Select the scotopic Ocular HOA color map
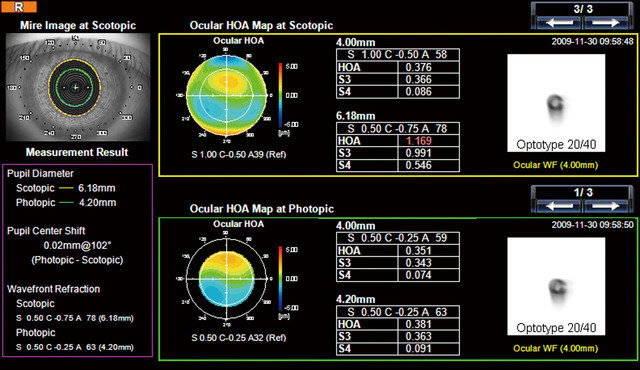Image resolution: width=640 pixels, height=370 pixels. pyautogui.click(x=226, y=95)
